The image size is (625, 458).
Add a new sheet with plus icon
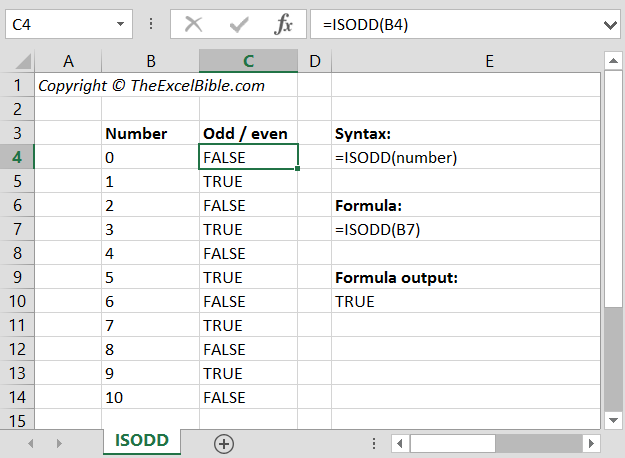click(x=223, y=443)
